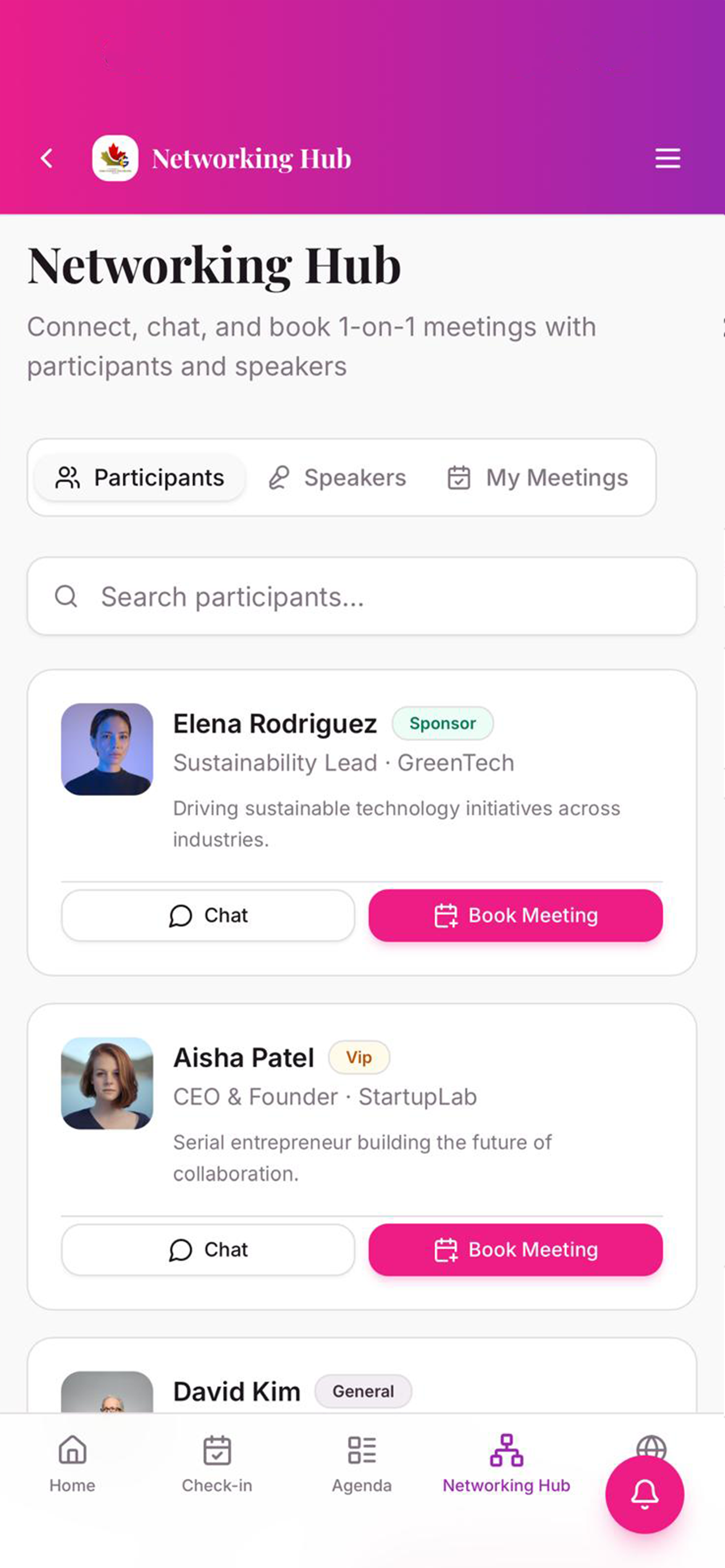
Task: Open notifications bell button
Action: [x=645, y=1495]
